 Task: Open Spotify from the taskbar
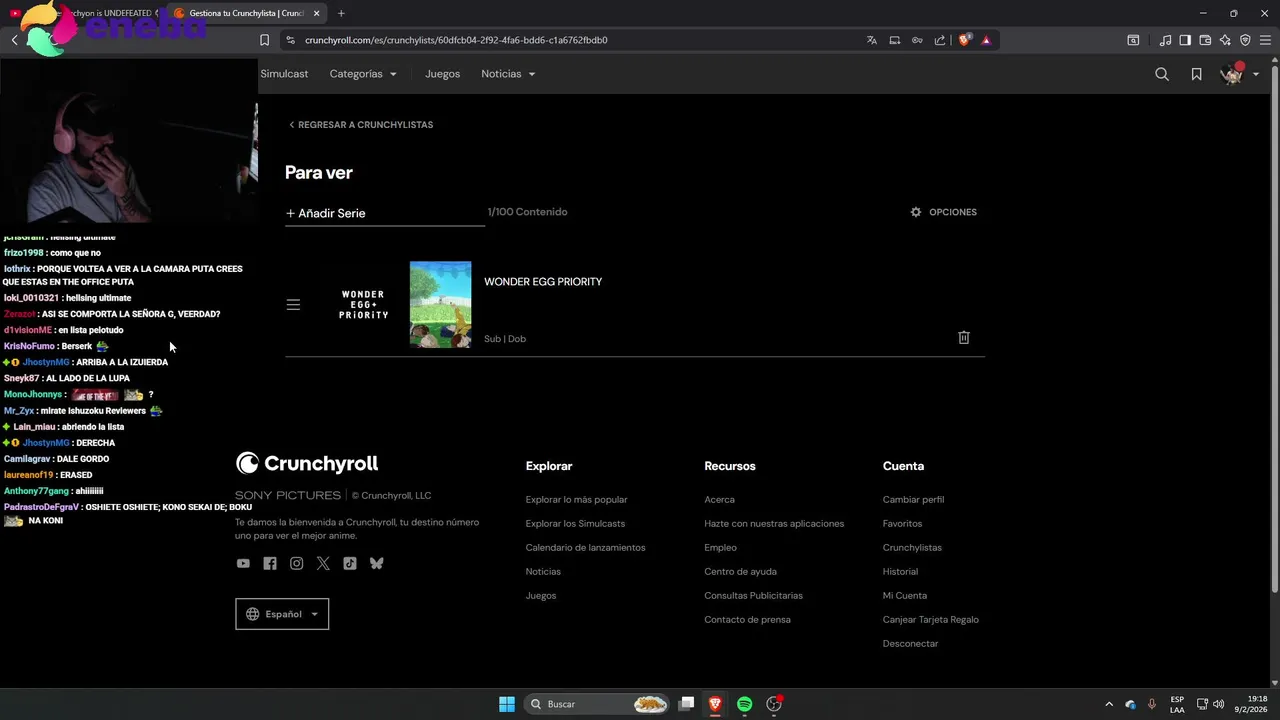(744, 704)
